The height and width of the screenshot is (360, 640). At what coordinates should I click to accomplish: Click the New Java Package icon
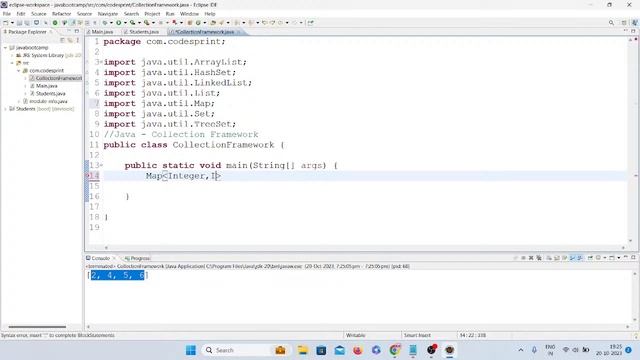(190, 23)
